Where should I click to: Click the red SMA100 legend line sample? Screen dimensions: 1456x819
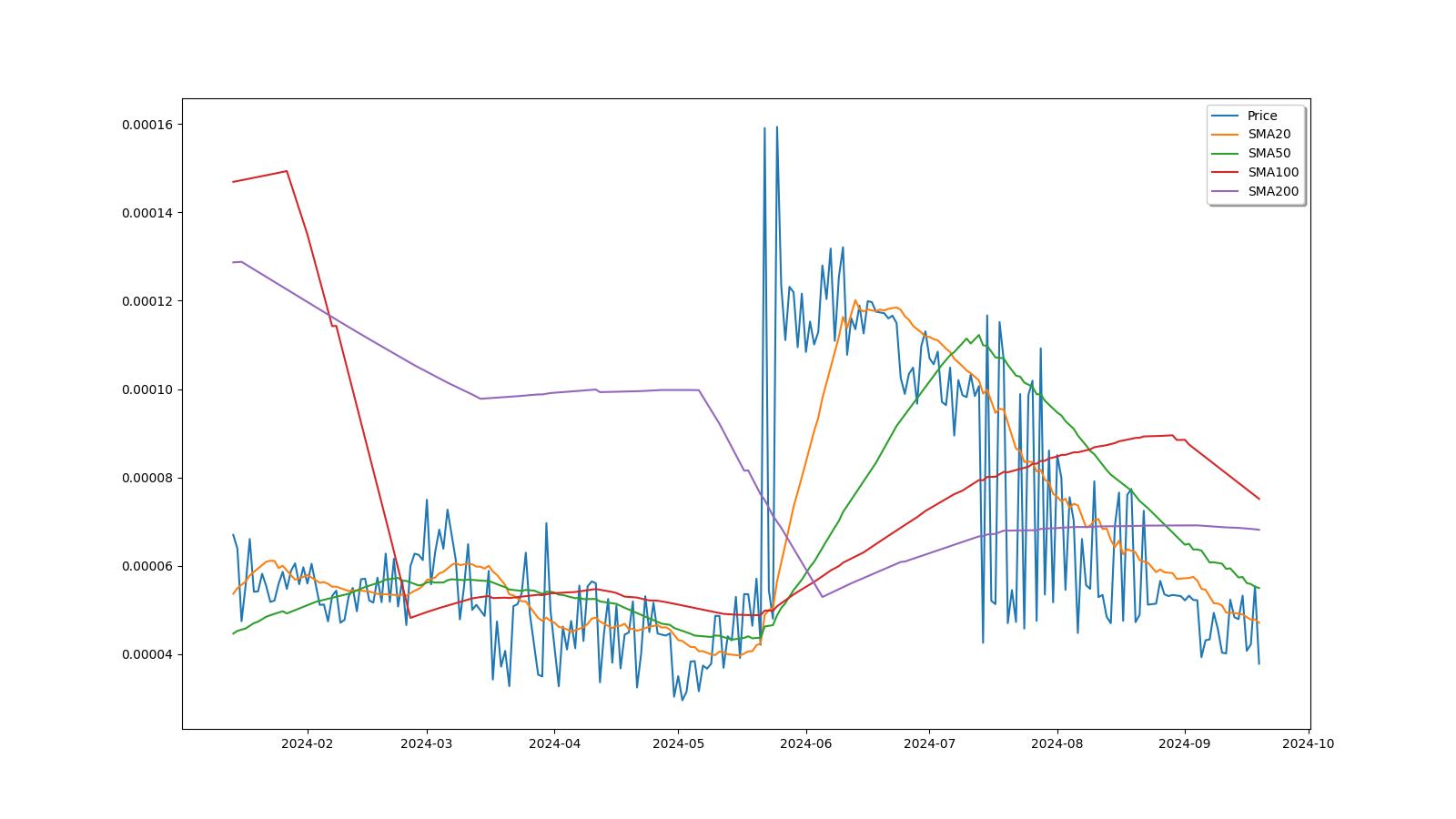[x=1226, y=173]
